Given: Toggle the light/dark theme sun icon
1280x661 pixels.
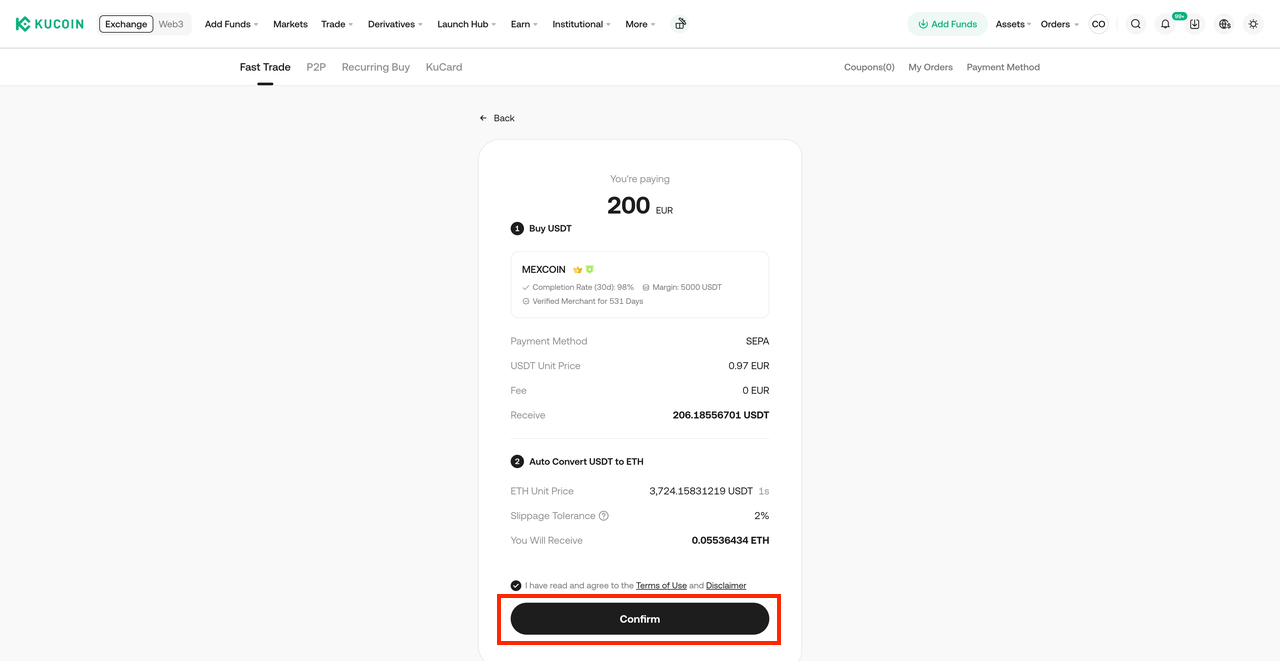Looking at the screenshot, I should (x=1253, y=24).
